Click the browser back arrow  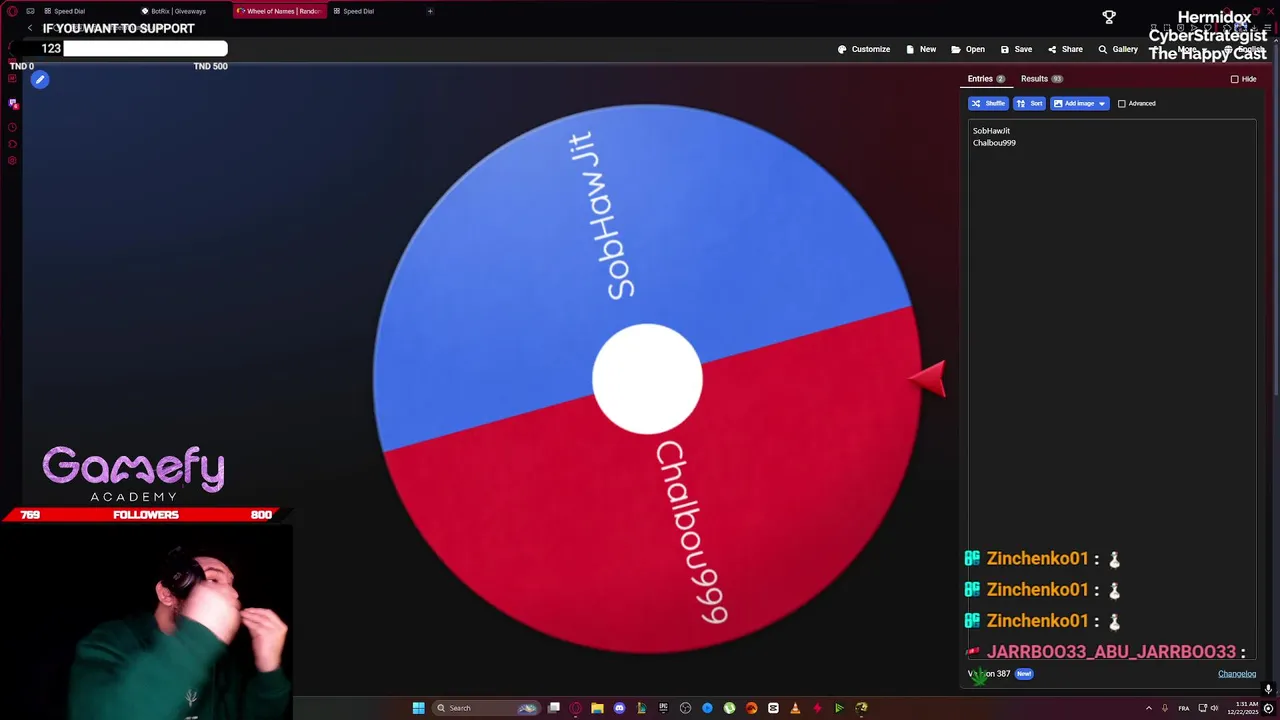(30, 28)
